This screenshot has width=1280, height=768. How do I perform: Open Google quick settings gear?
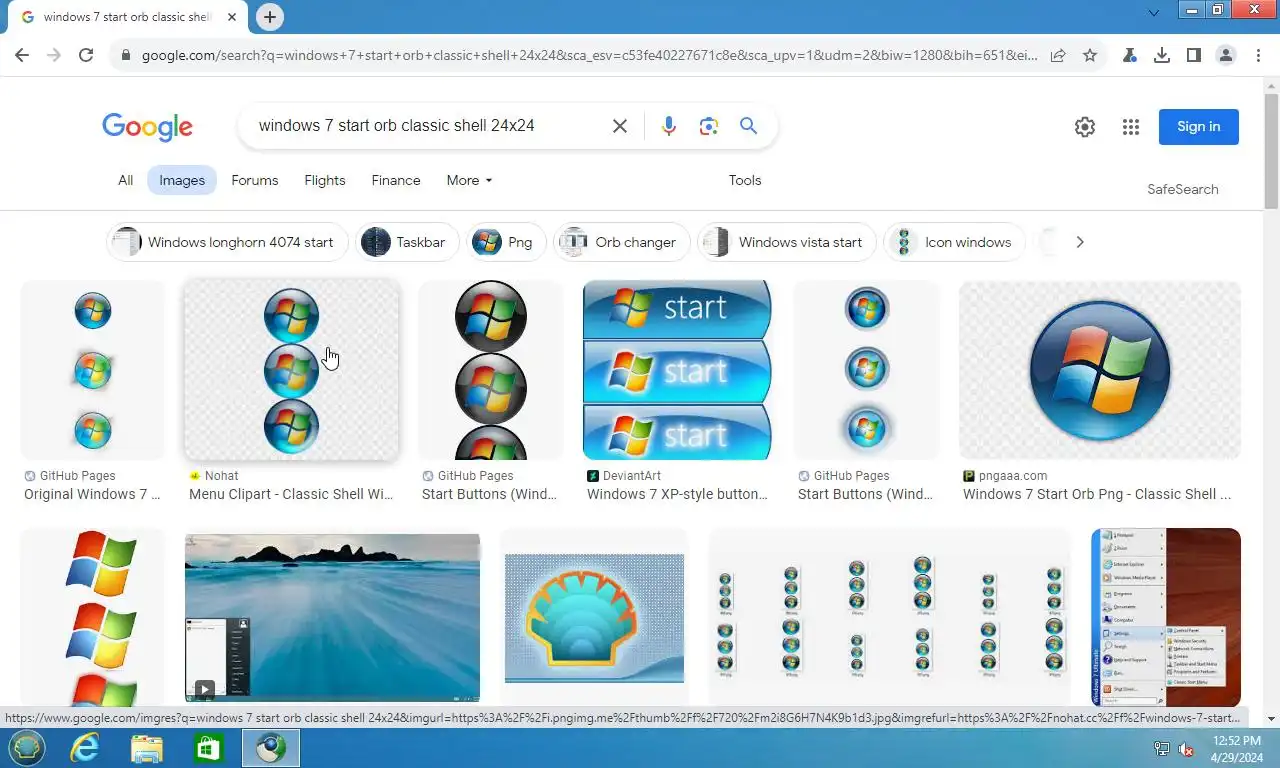1085,127
